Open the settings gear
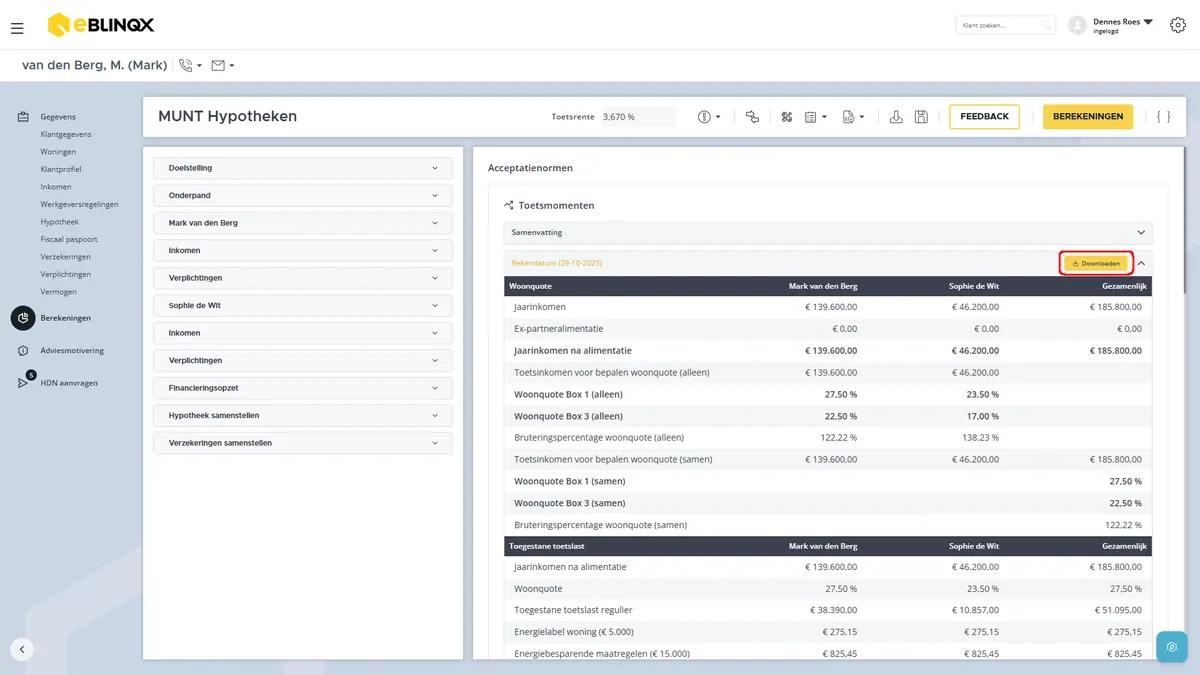 [x=1178, y=25]
